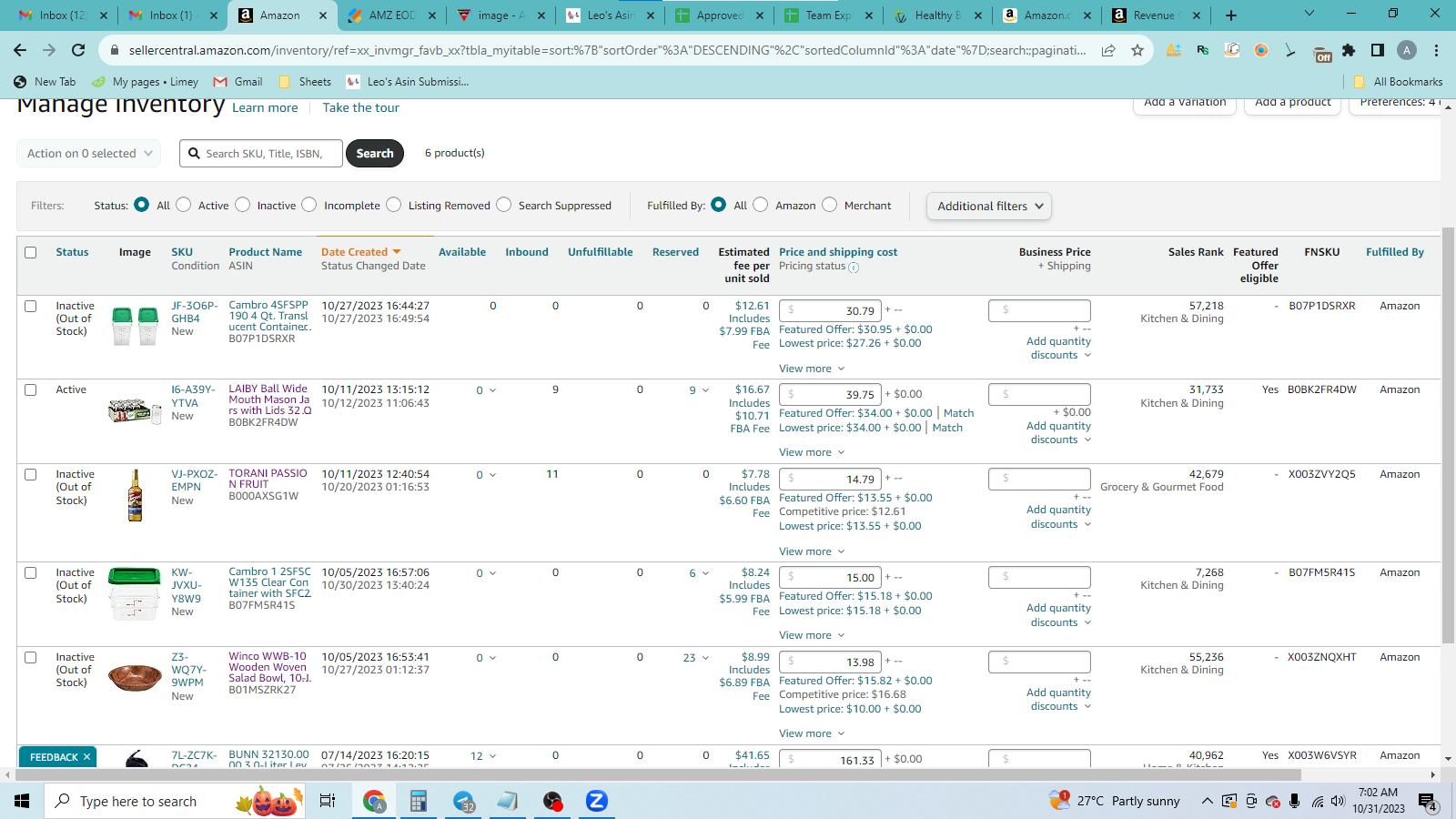Expand View more for Cambro 4SFSPP row
1456x819 pixels.
(812, 369)
